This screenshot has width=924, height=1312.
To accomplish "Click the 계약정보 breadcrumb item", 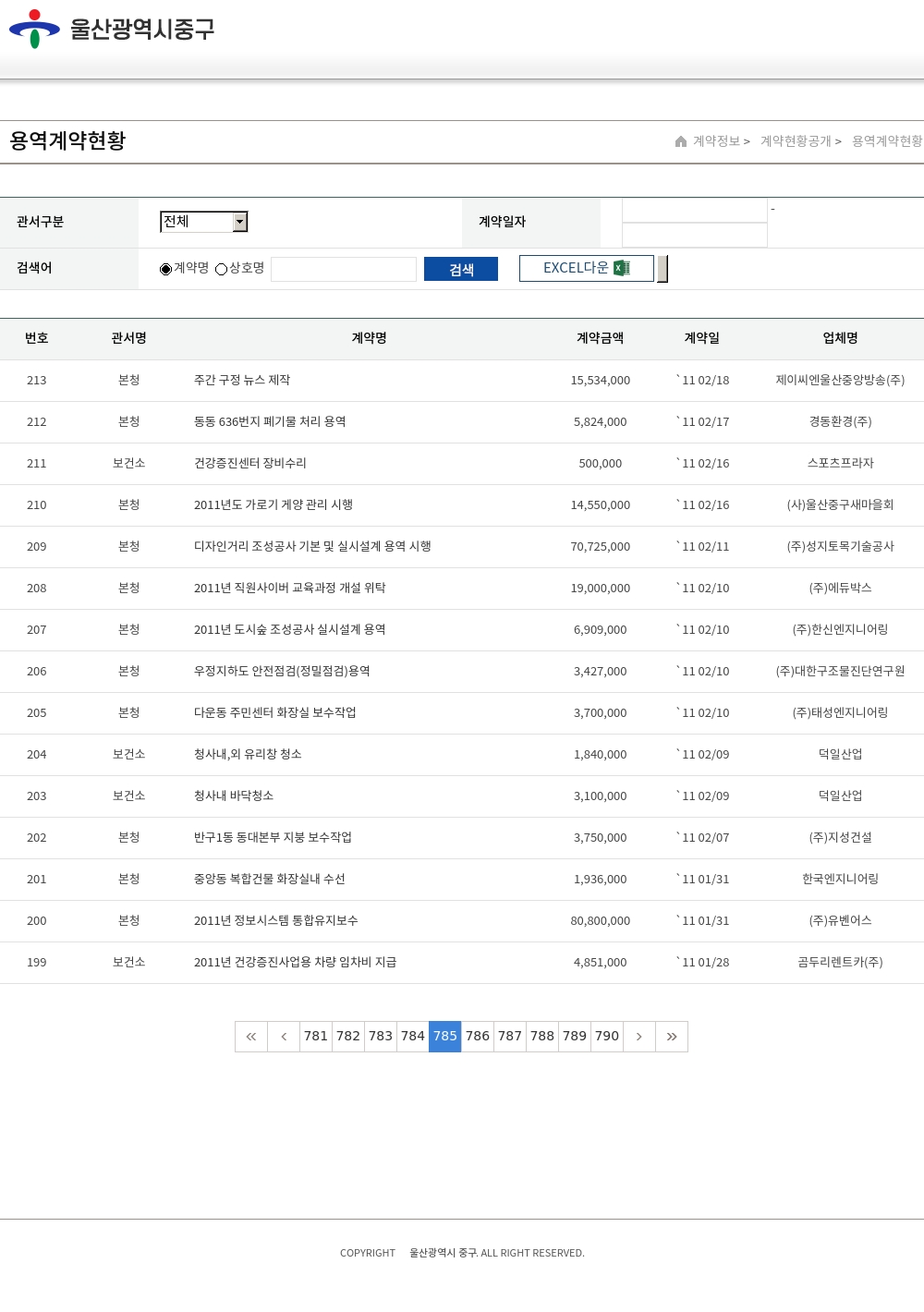I will pos(717,141).
